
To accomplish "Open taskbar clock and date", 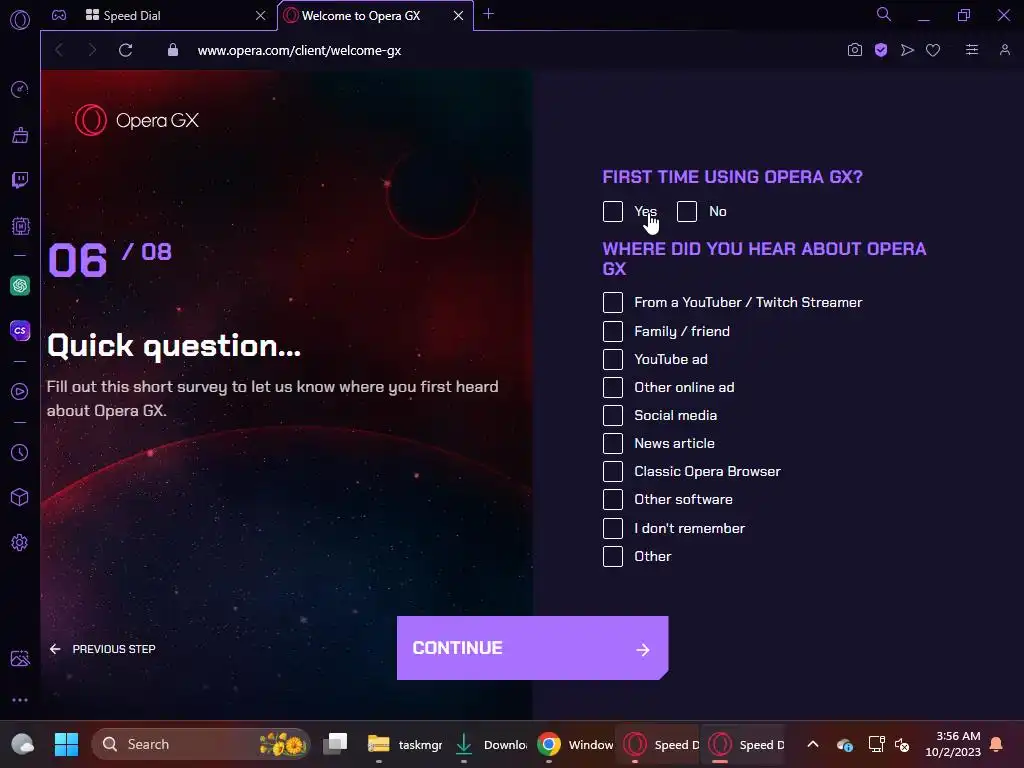I will 953,744.
